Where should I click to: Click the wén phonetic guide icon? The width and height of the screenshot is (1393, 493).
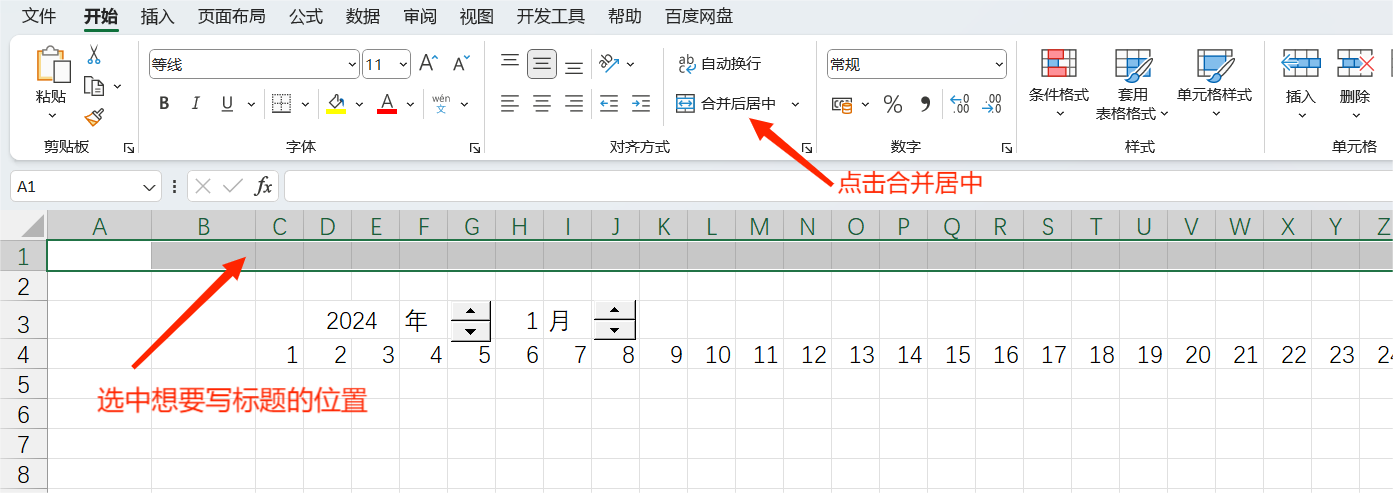[x=441, y=103]
